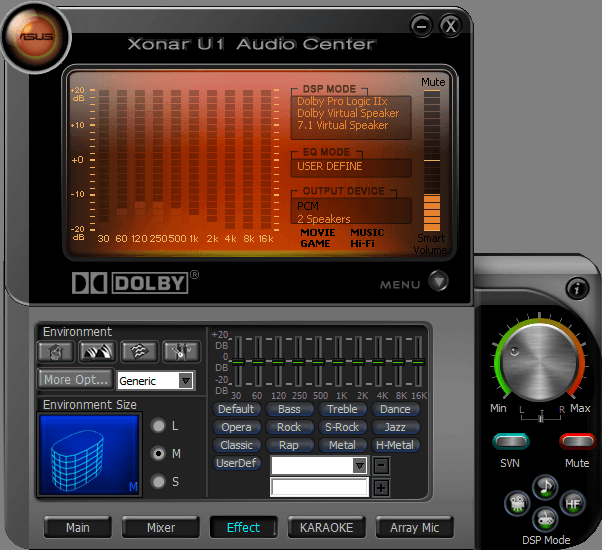Click the 1K equalizer slider
Screen dimensions: 602x550
(338, 362)
